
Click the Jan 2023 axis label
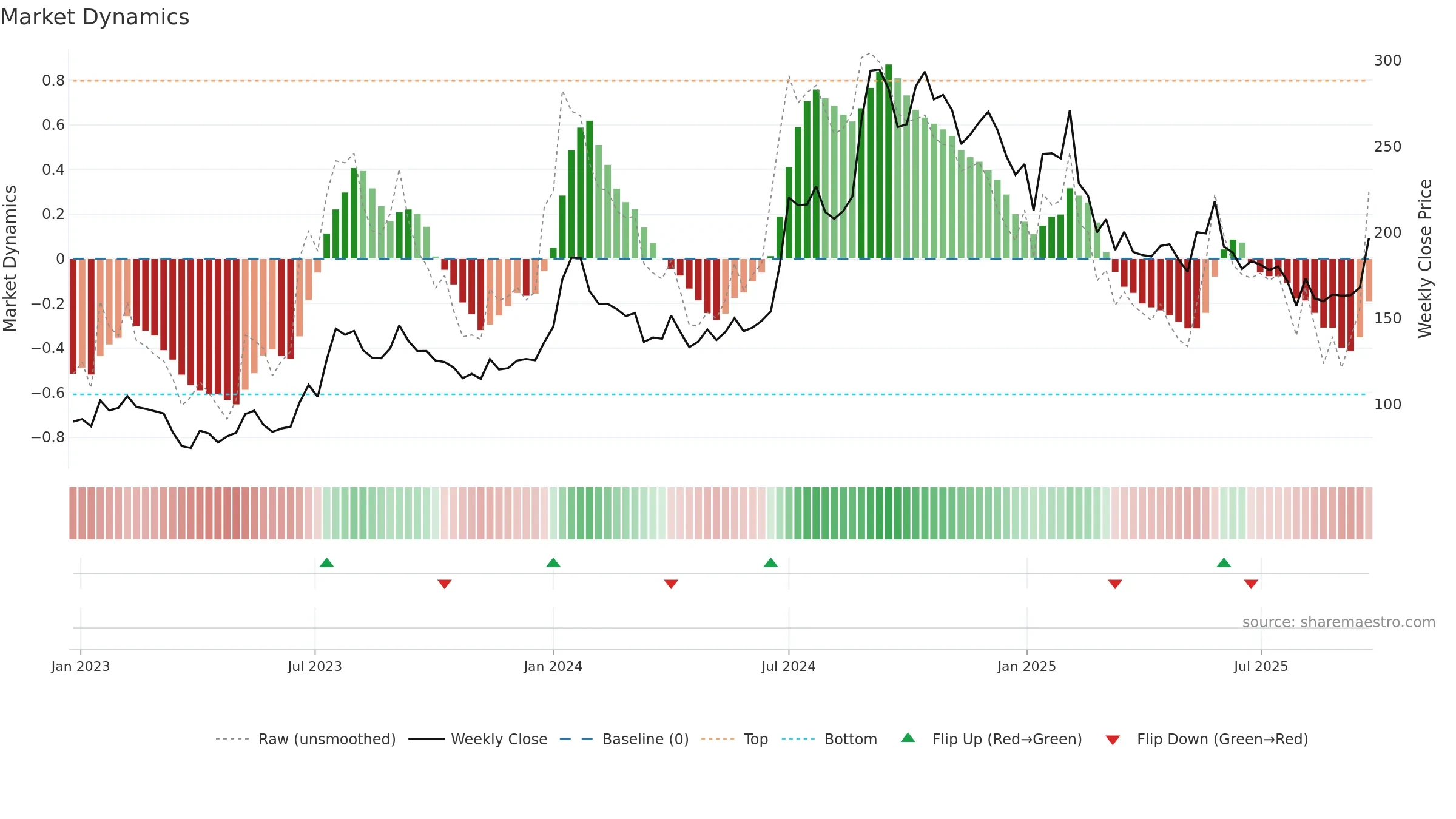pyautogui.click(x=81, y=666)
